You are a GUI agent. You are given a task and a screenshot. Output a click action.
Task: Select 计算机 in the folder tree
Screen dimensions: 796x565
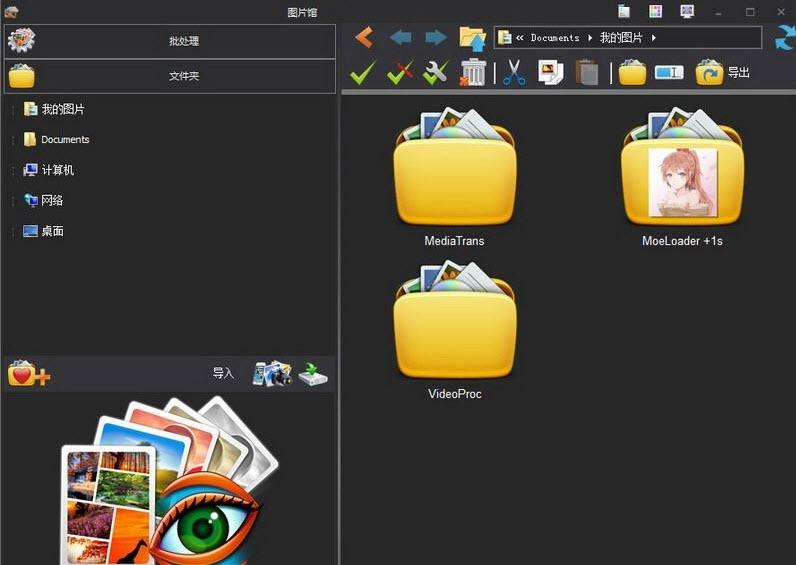pyautogui.click(x=57, y=170)
